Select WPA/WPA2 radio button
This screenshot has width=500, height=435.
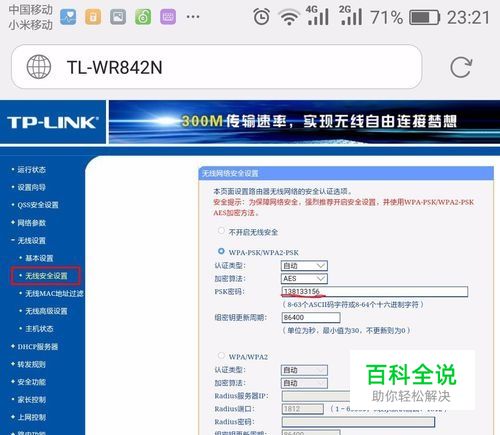(x=221, y=356)
